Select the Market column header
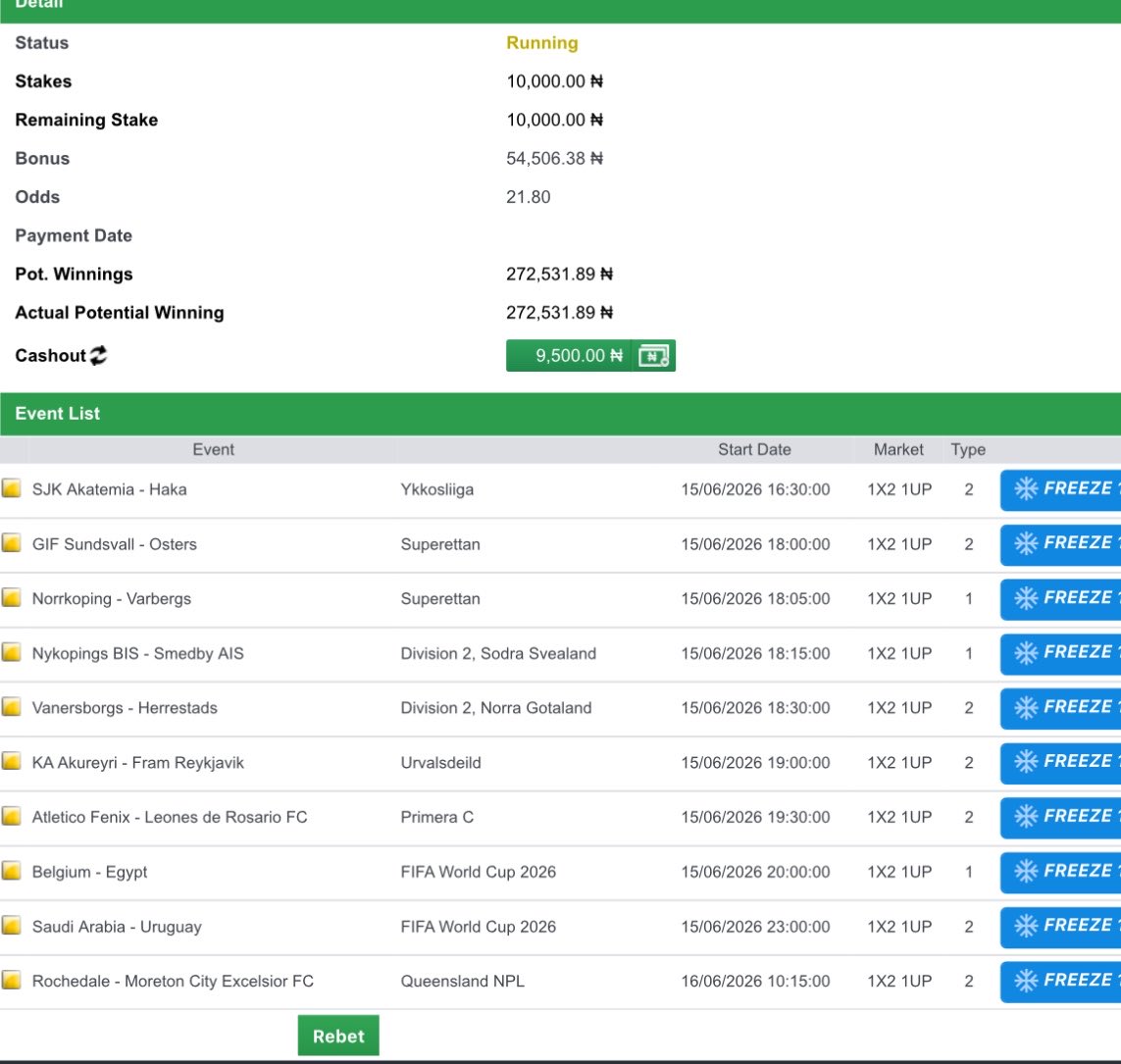The height and width of the screenshot is (1064, 1121). pos(898,450)
